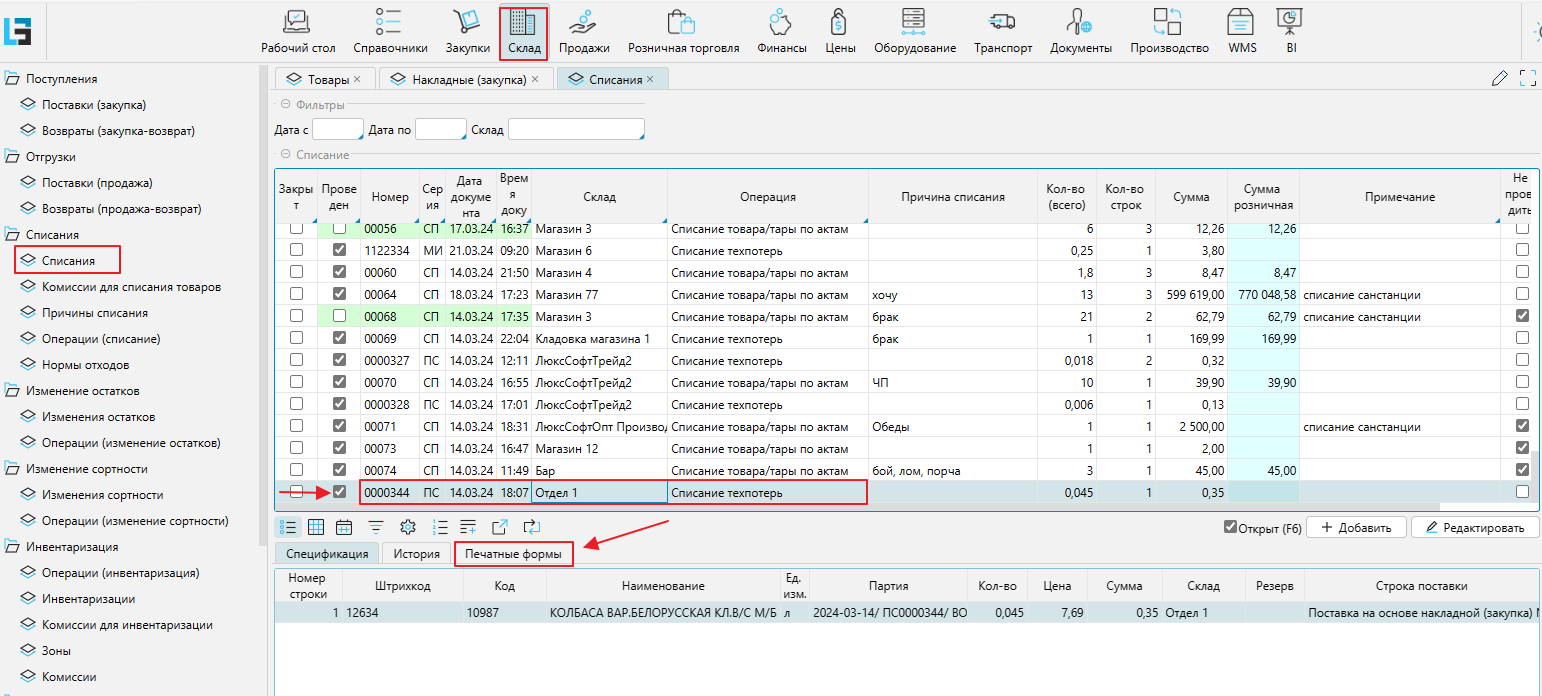1542x696 pixels.
Task: Toggle the Открыт (F6) checkbox
Action: click(x=1230, y=528)
